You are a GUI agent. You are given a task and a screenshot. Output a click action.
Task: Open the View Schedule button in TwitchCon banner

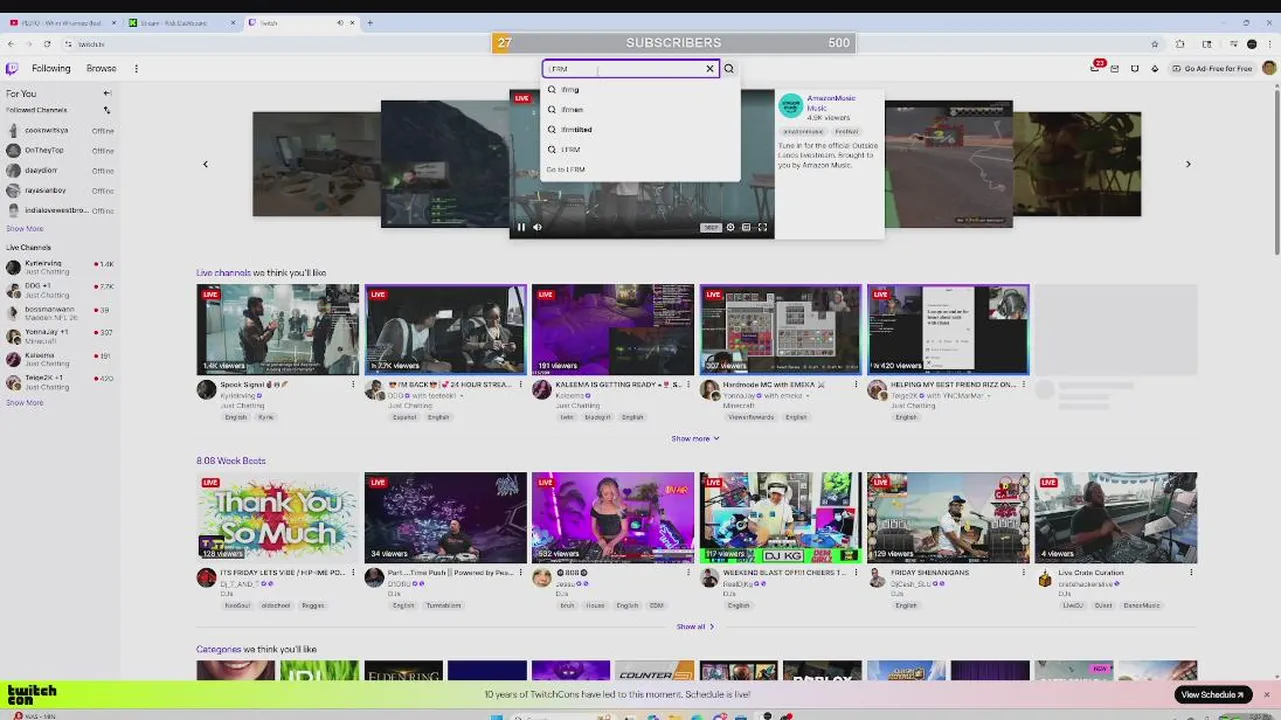pyautogui.click(x=1213, y=695)
